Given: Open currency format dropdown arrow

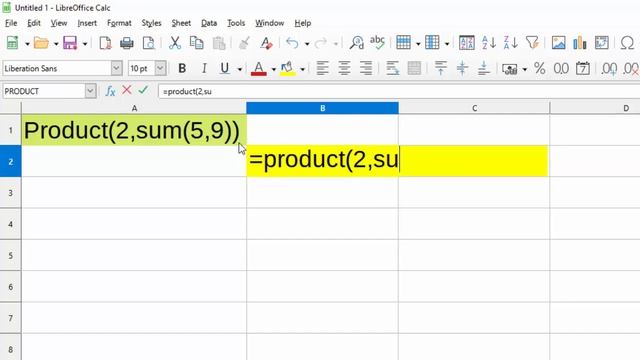Looking at the screenshot, I should [x=524, y=69].
